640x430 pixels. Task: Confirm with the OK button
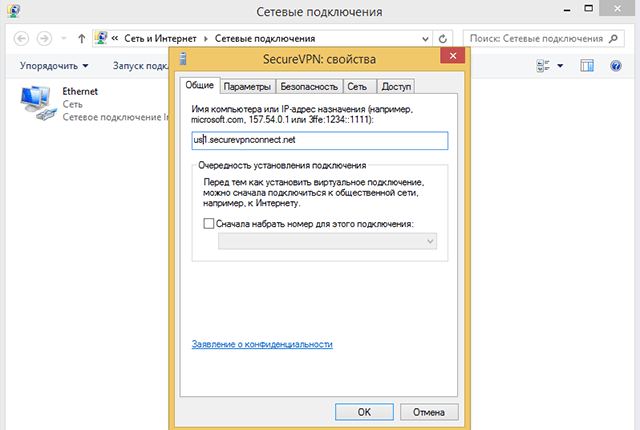364,412
